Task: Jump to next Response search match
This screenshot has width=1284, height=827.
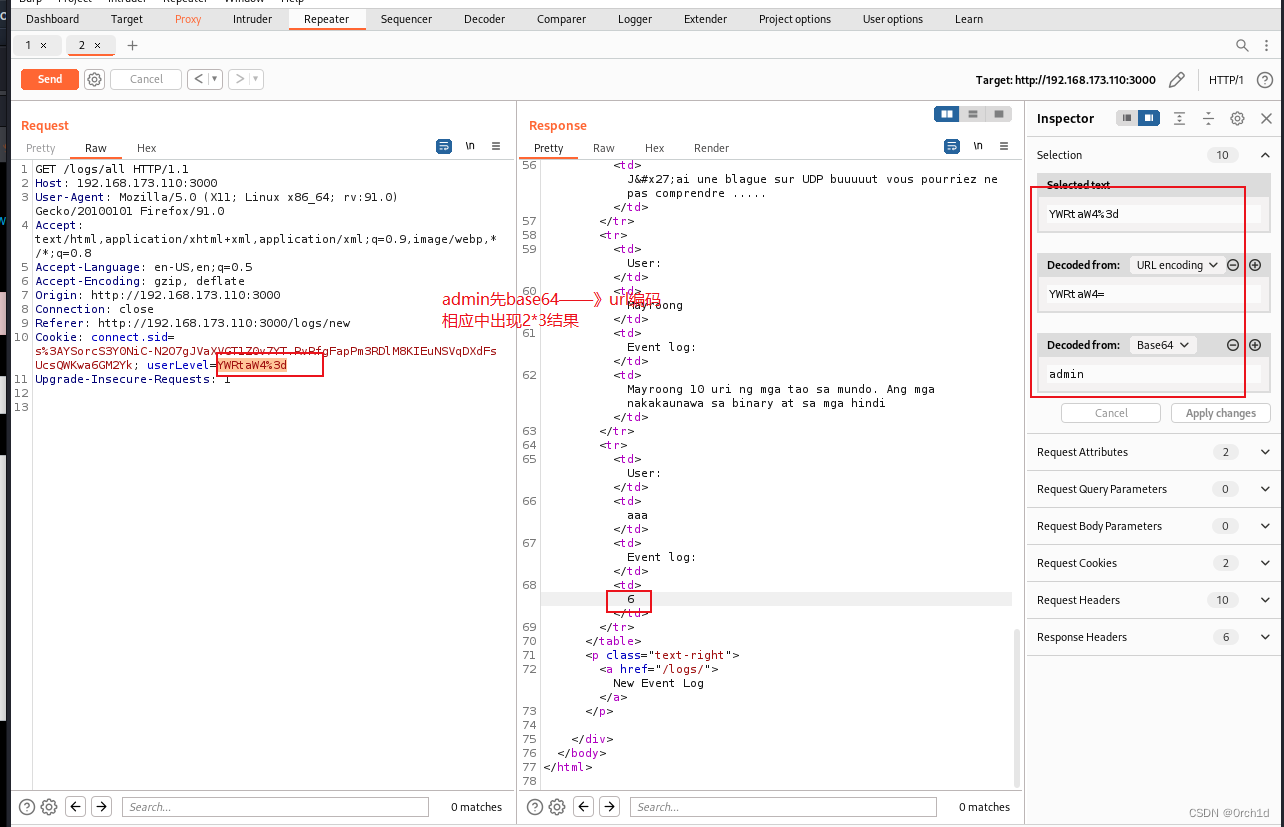Action: (x=610, y=807)
